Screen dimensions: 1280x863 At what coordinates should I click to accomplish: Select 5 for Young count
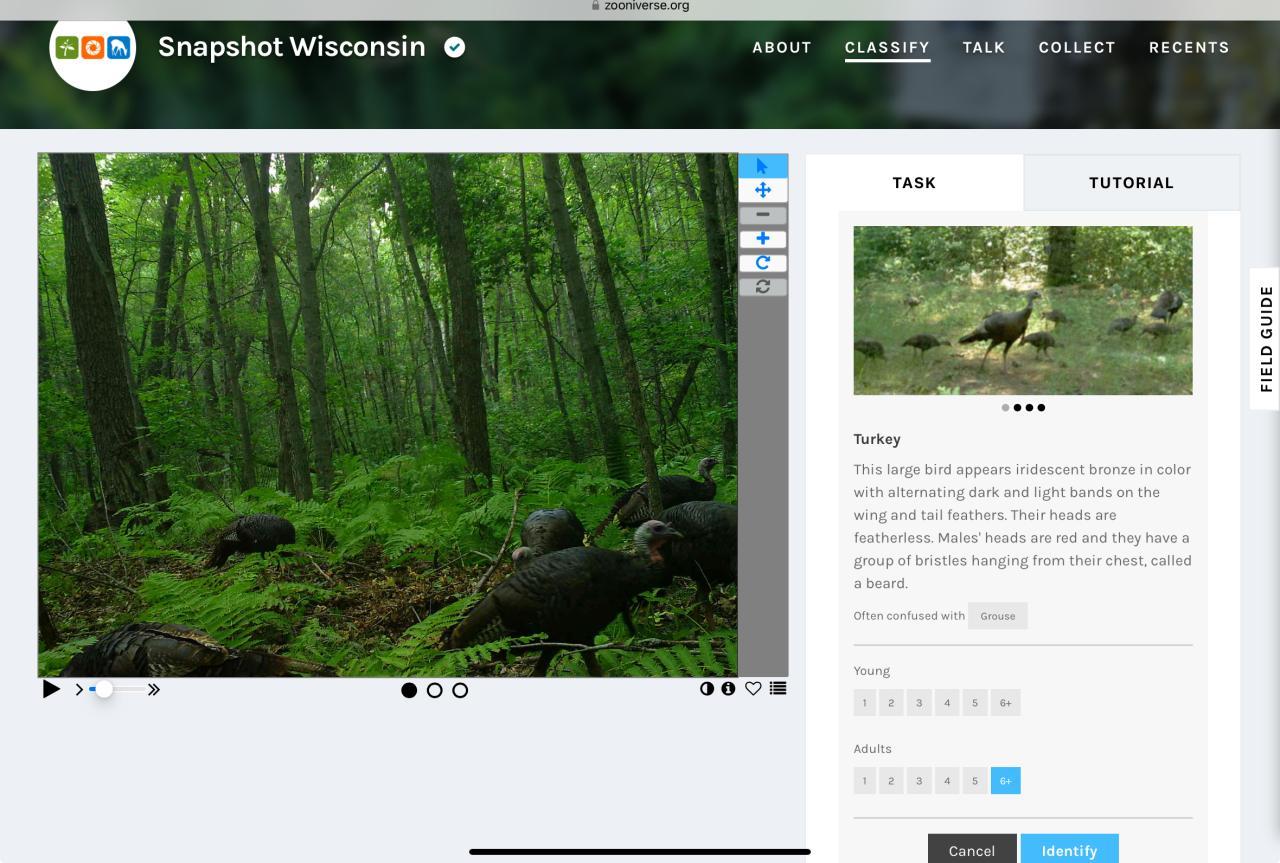point(975,703)
